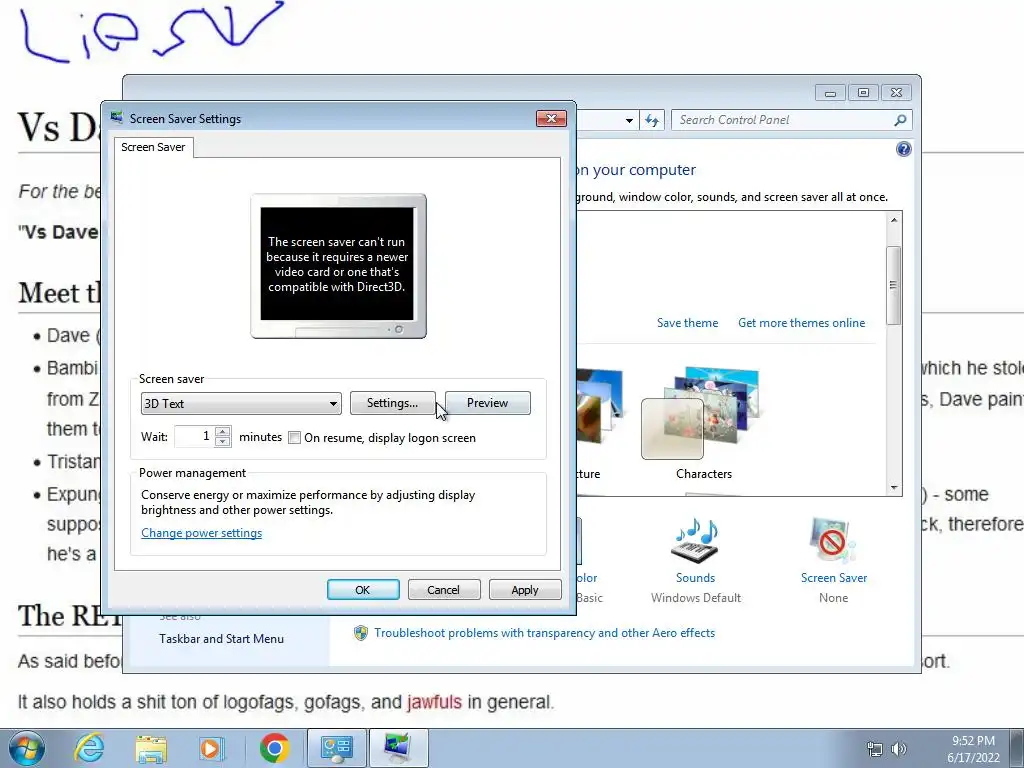
Task: Click the themes list scrollbar thumb
Action: (894, 285)
